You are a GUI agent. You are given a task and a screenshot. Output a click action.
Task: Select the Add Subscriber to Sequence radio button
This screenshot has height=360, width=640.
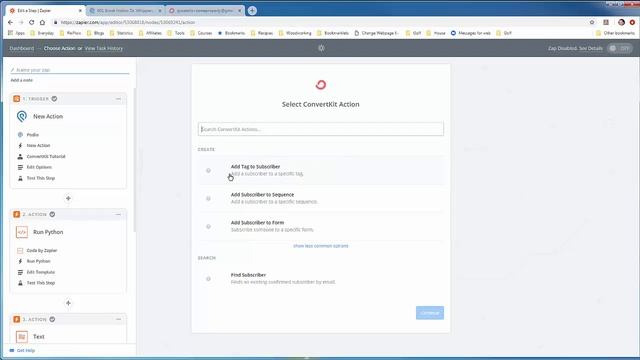[x=209, y=199]
